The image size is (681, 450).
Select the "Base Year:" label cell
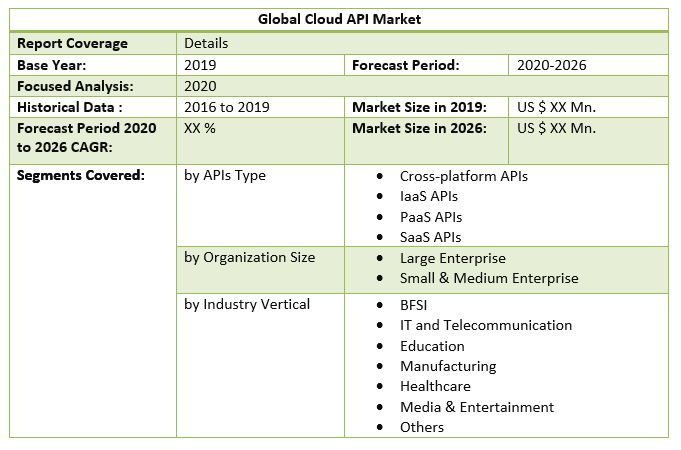click(52, 65)
